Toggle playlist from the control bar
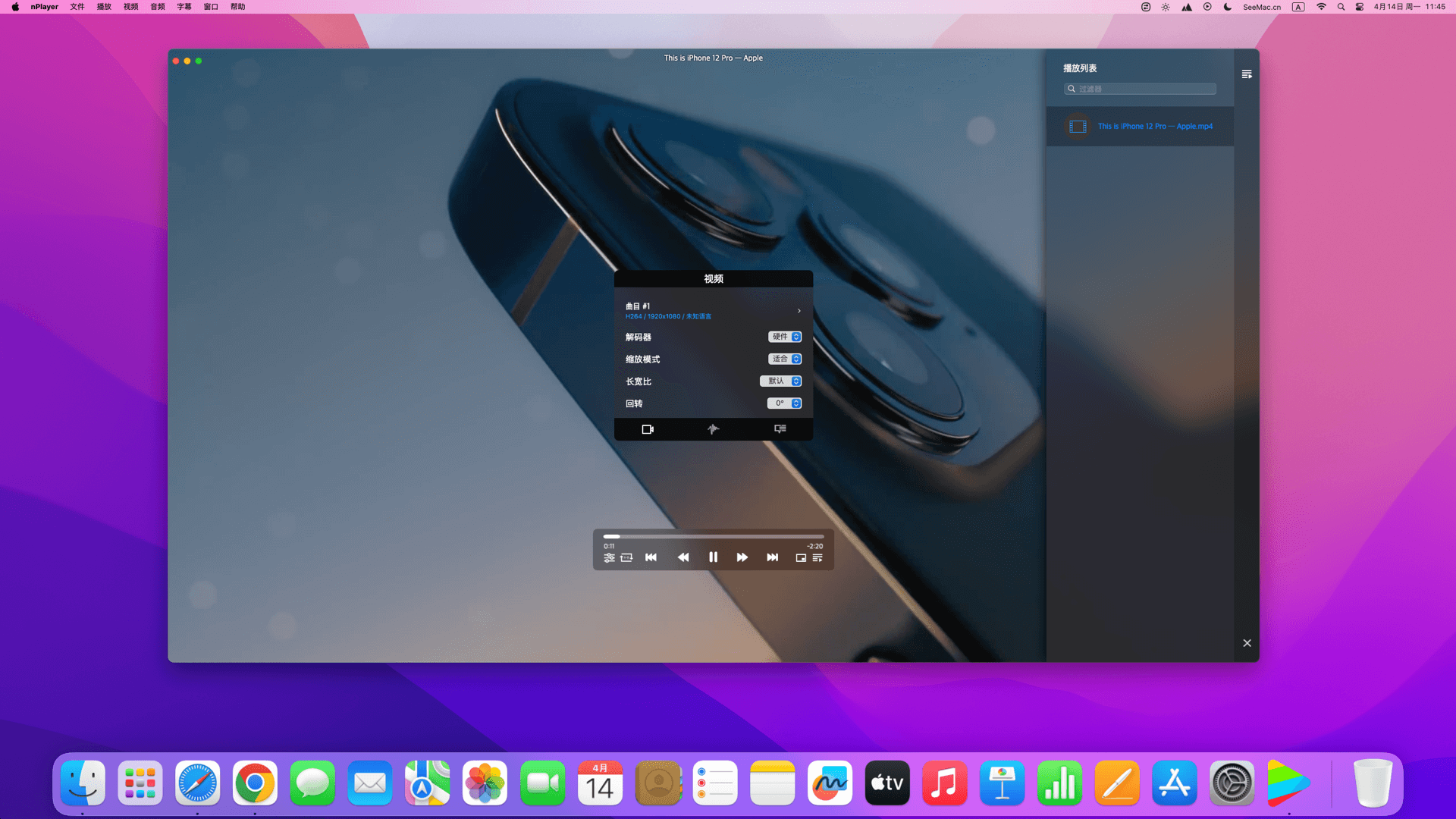Screen dimensions: 1456x819 point(817,558)
